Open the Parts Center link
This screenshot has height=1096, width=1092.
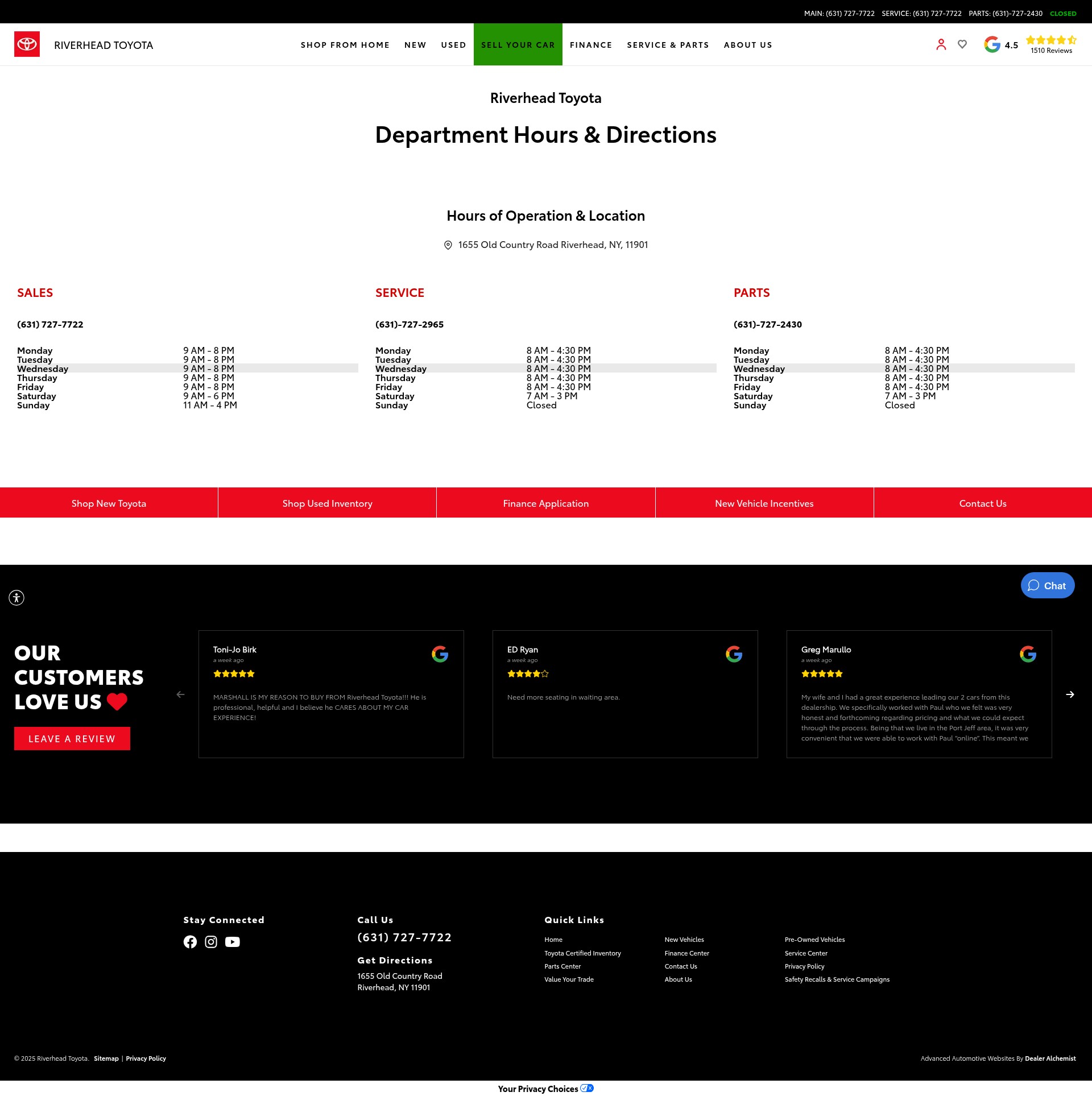click(562, 966)
